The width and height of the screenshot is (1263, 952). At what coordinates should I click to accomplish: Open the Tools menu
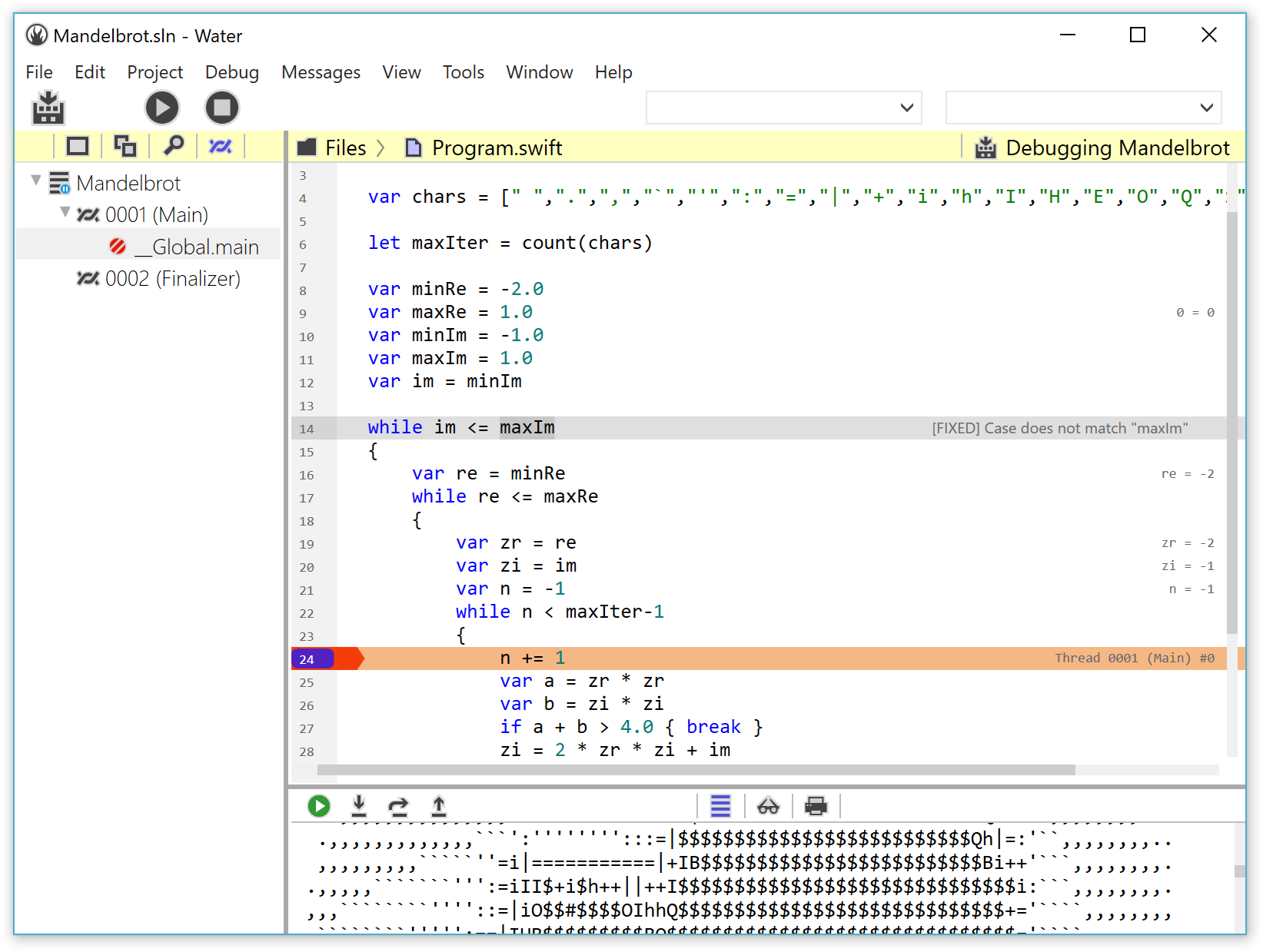coord(464,72)
